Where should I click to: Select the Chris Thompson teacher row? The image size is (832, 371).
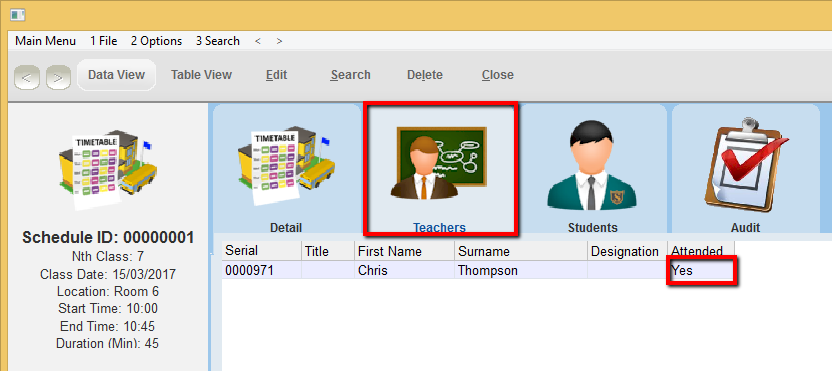[x=478, y=270]
